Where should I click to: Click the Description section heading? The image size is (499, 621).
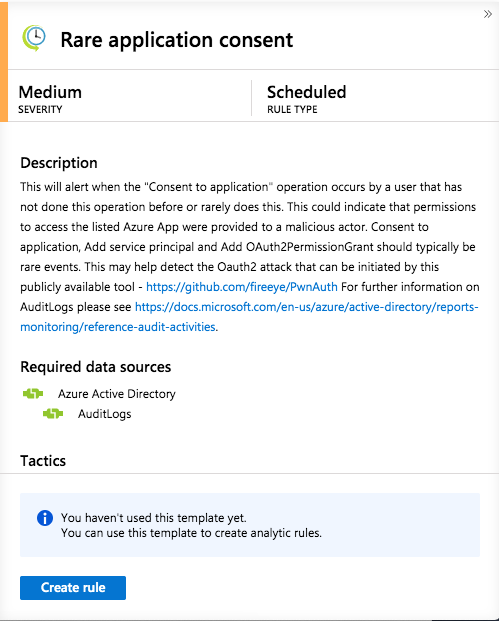coord(59,163)
